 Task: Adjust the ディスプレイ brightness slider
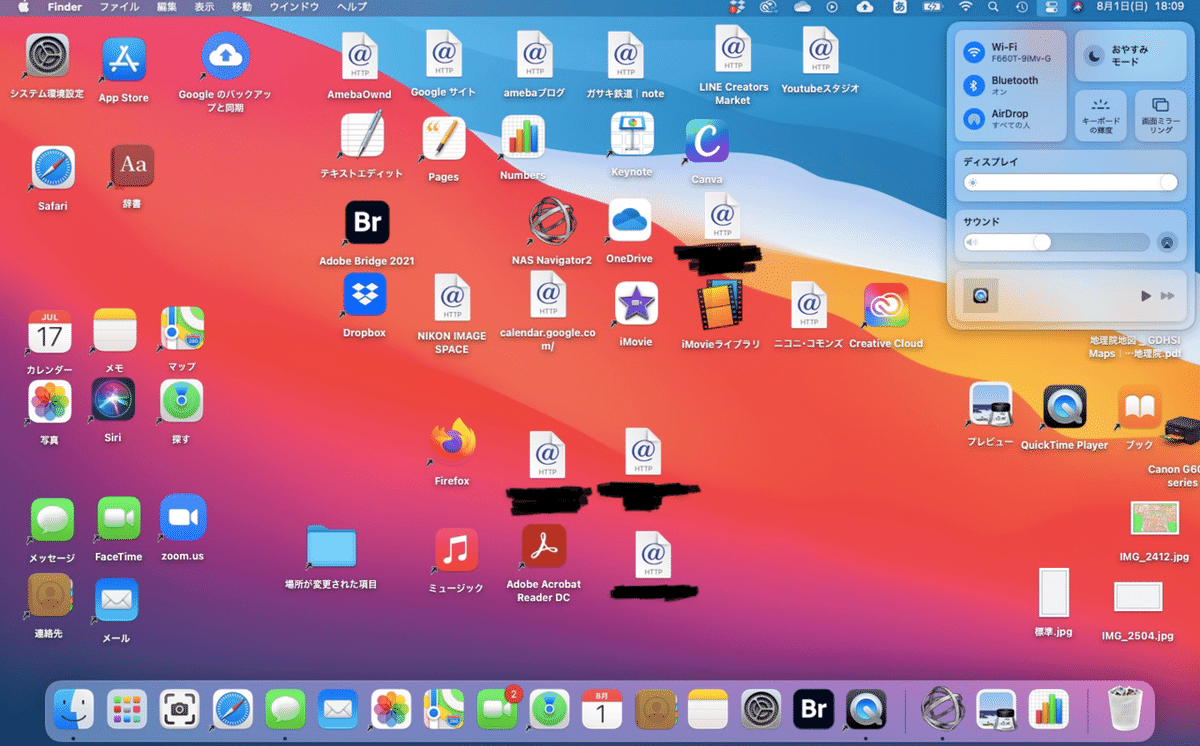click(1070, 183)
